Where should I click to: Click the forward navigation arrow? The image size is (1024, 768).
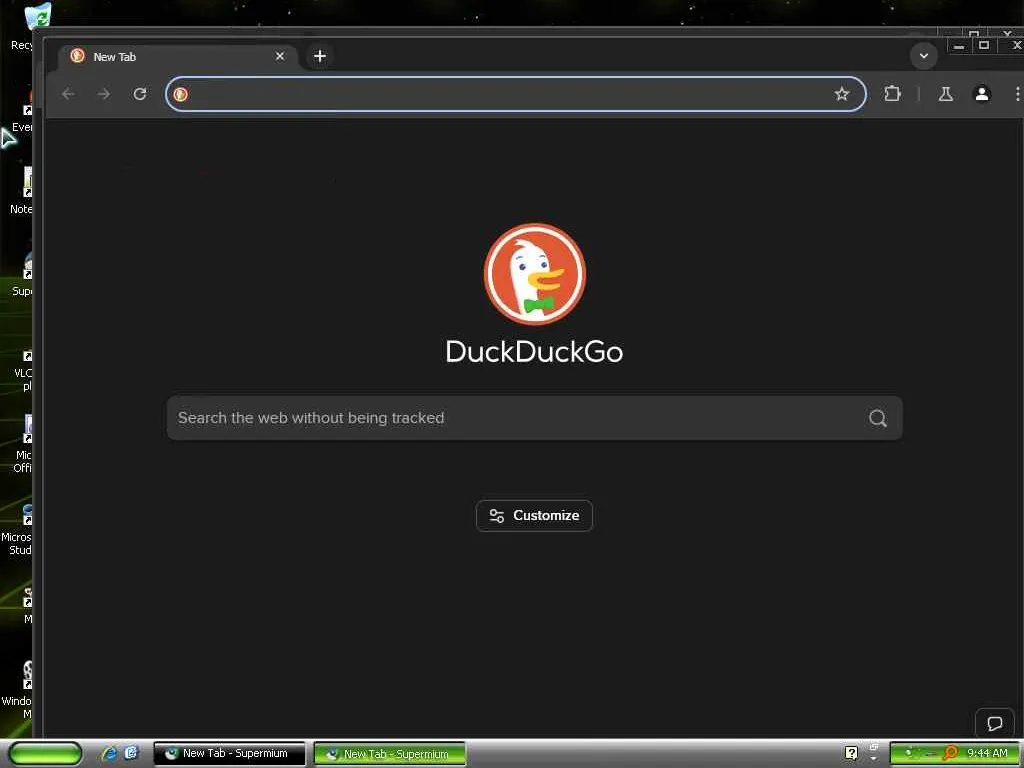pyautogui.click(x=104, y=94)
